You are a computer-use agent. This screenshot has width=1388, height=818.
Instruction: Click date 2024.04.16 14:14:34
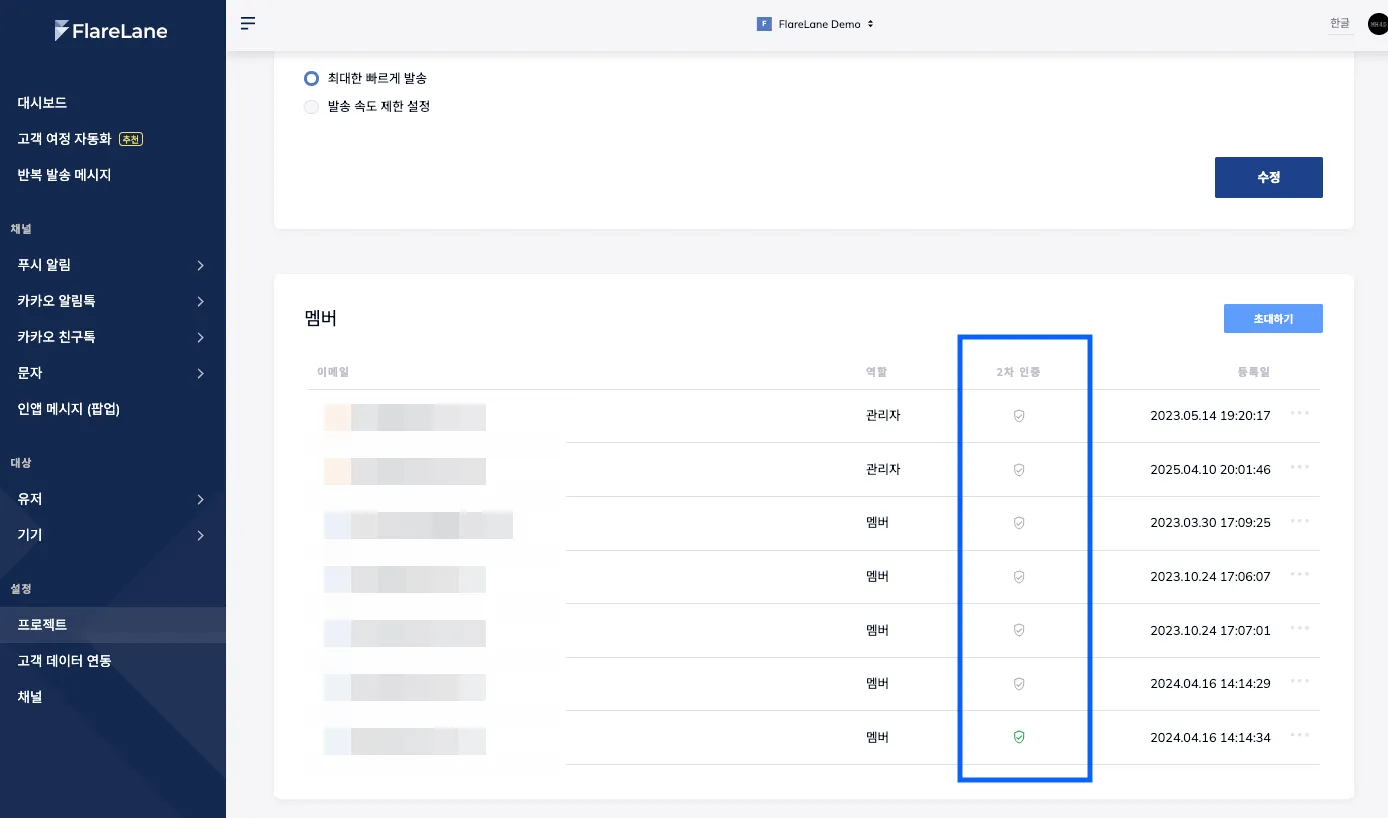tap(1210, 738)
